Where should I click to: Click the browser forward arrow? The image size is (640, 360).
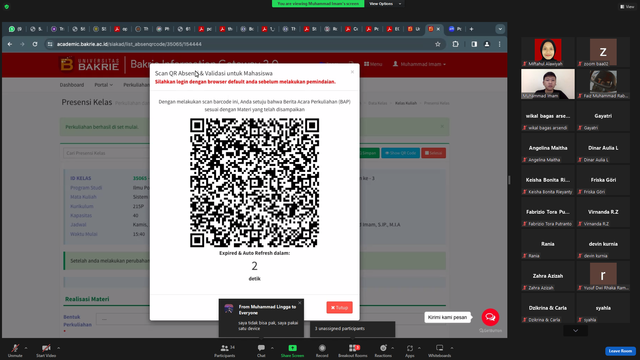pyautogui.click(x=22, y=44)
